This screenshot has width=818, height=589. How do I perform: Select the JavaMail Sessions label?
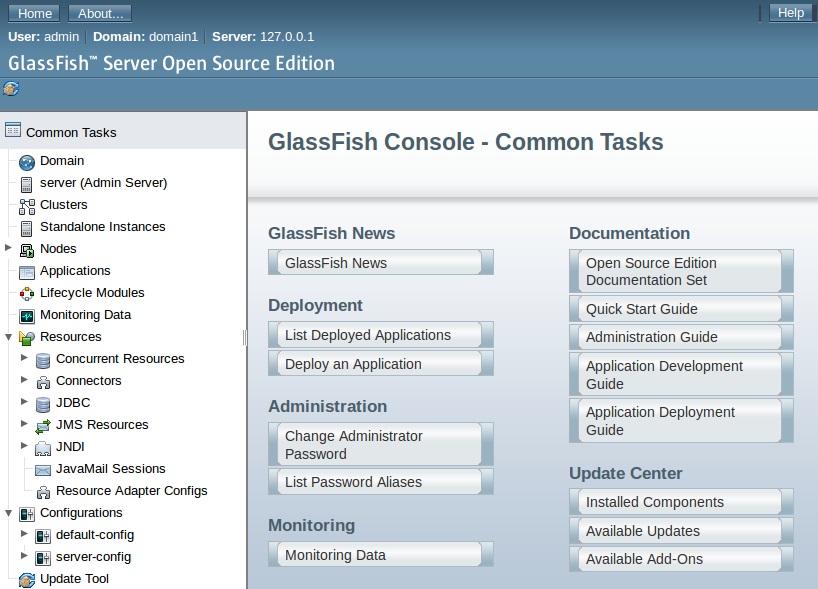click(x=111, y=468)
